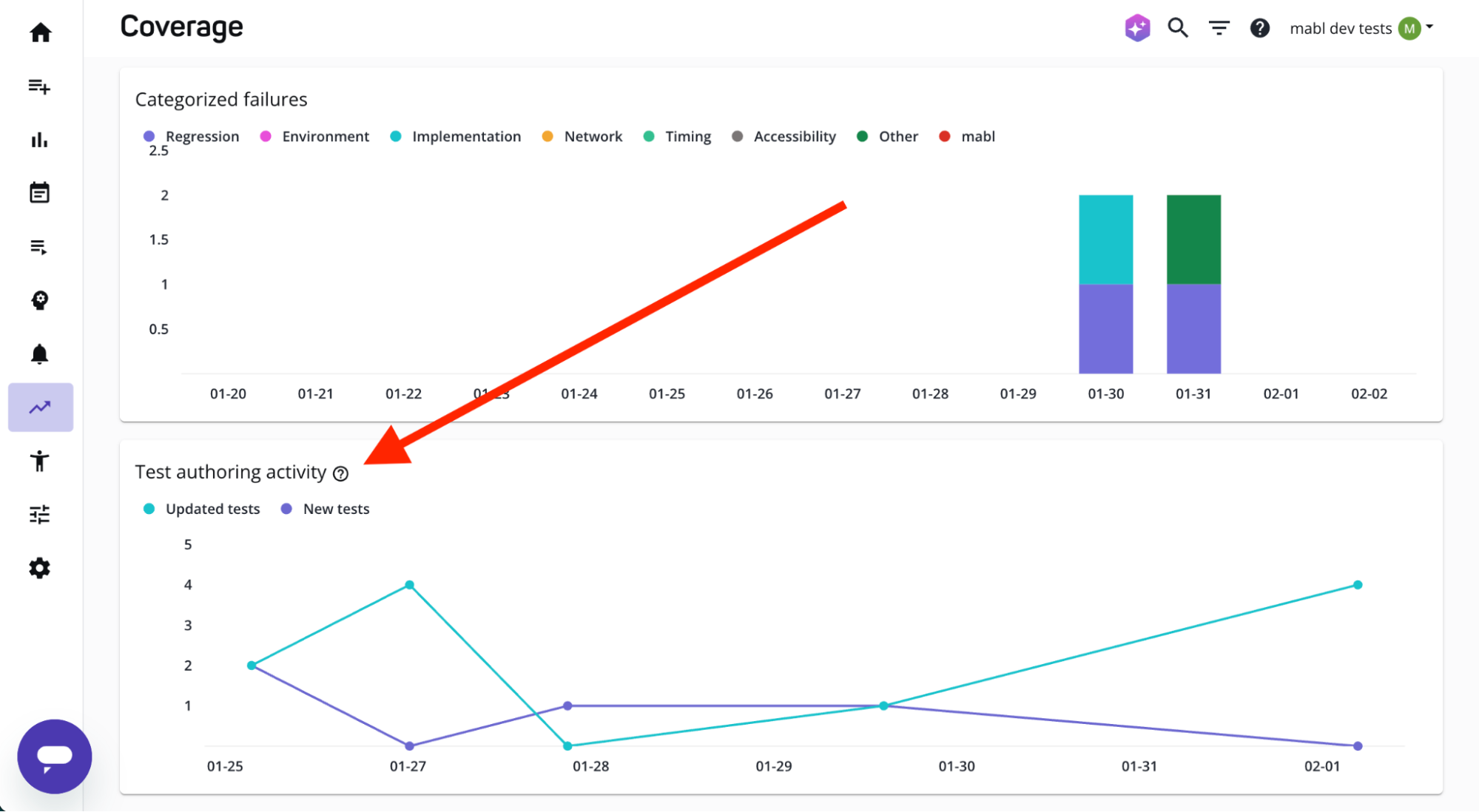Open the accessibility icon in the sidebar
The height and width of the screenshot is (812, 1479).
click(41, 461)
